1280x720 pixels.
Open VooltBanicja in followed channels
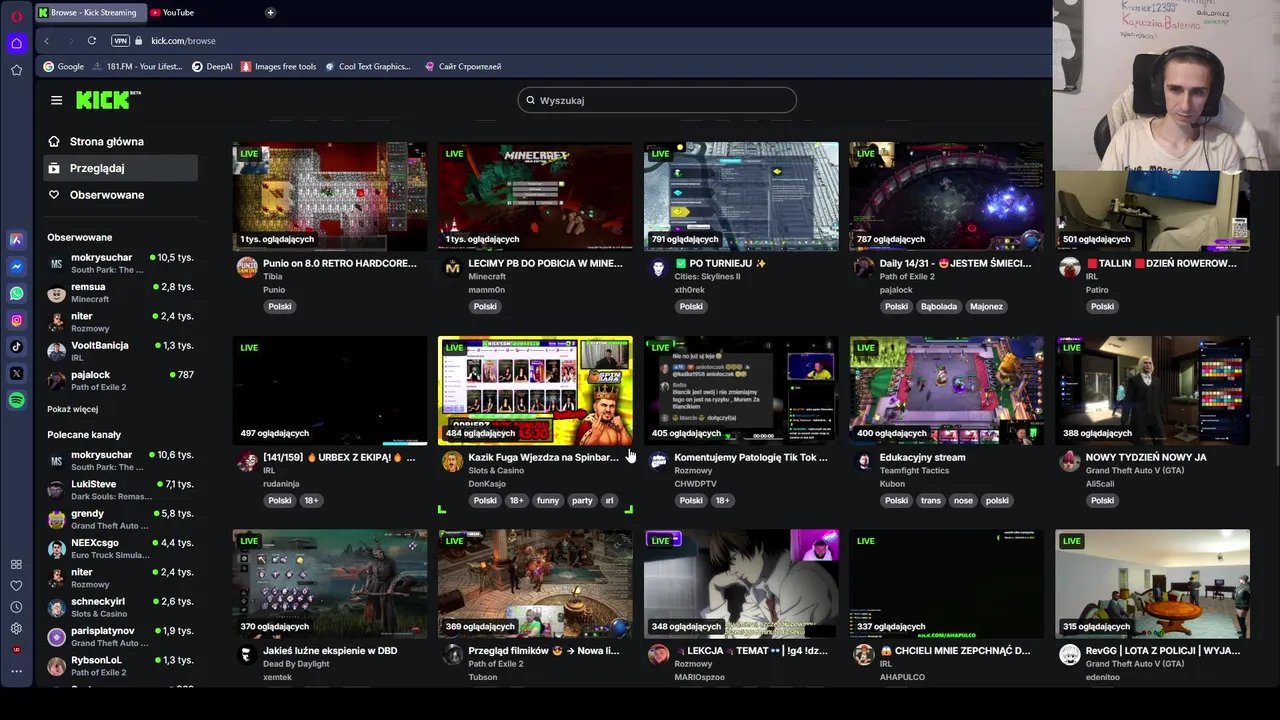tap(120, 351)
